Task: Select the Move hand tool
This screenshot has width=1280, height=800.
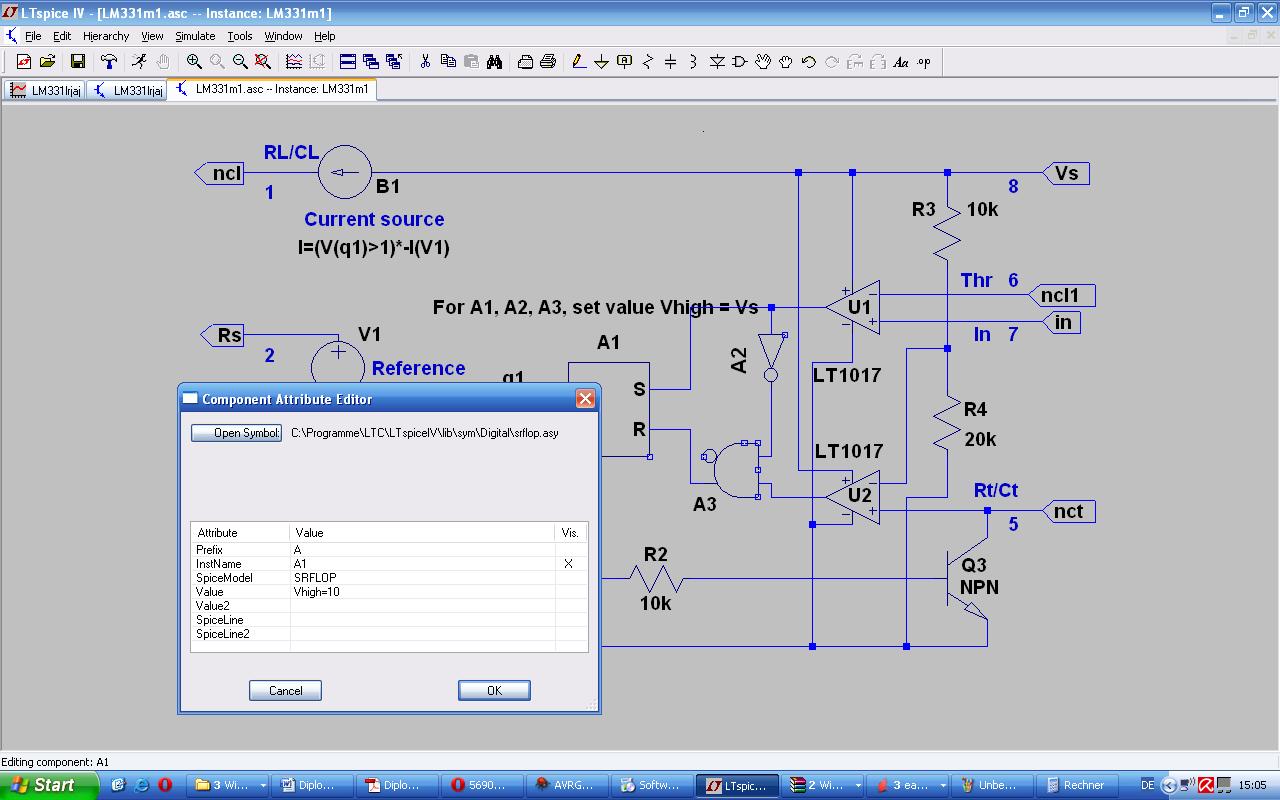Action: [763, 62]
